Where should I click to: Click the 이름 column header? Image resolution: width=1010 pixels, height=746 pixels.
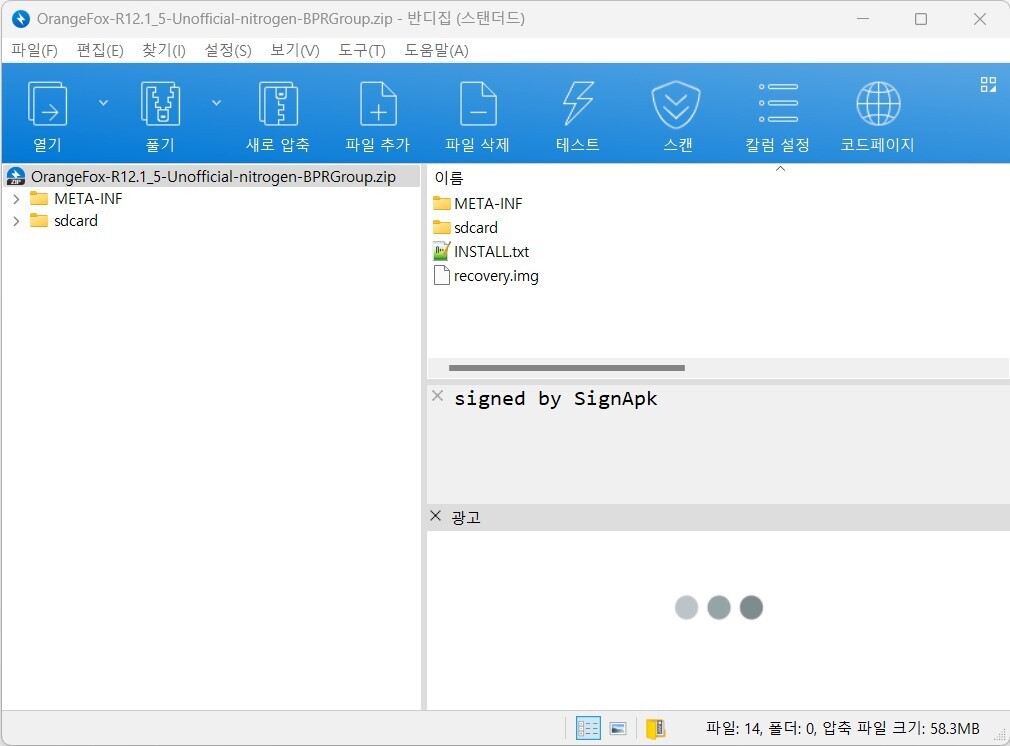[x=449, y=177]
